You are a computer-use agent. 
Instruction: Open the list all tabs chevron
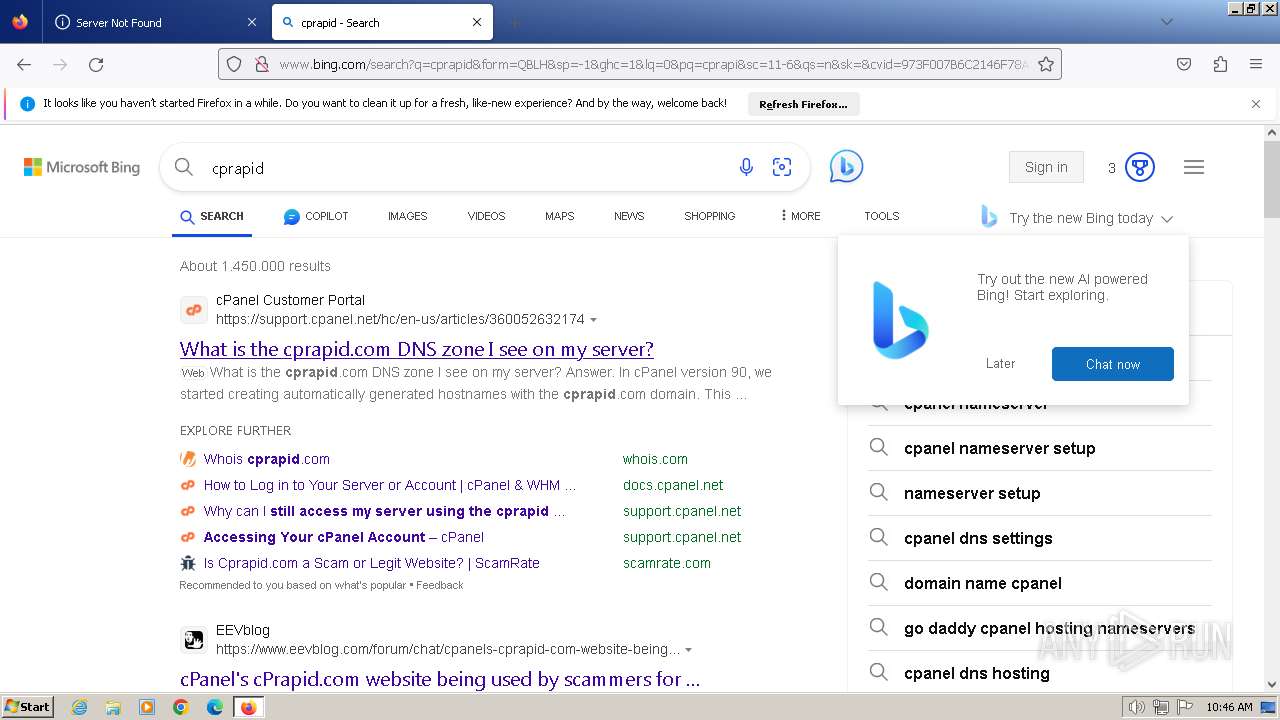[1166, 22]
